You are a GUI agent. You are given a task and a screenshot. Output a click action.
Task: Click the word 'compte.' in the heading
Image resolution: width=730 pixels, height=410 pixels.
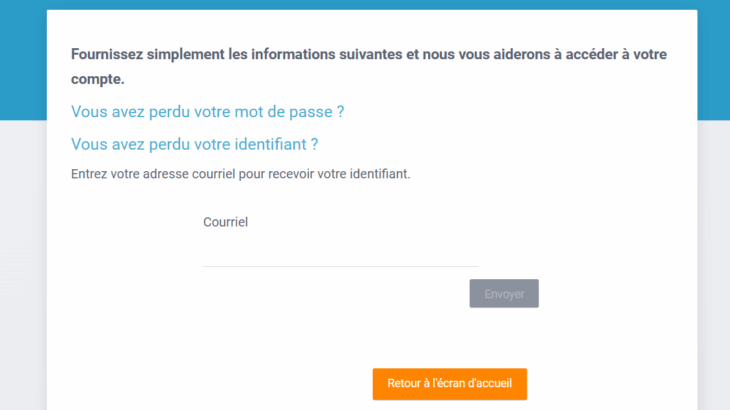tap(98, 76)
